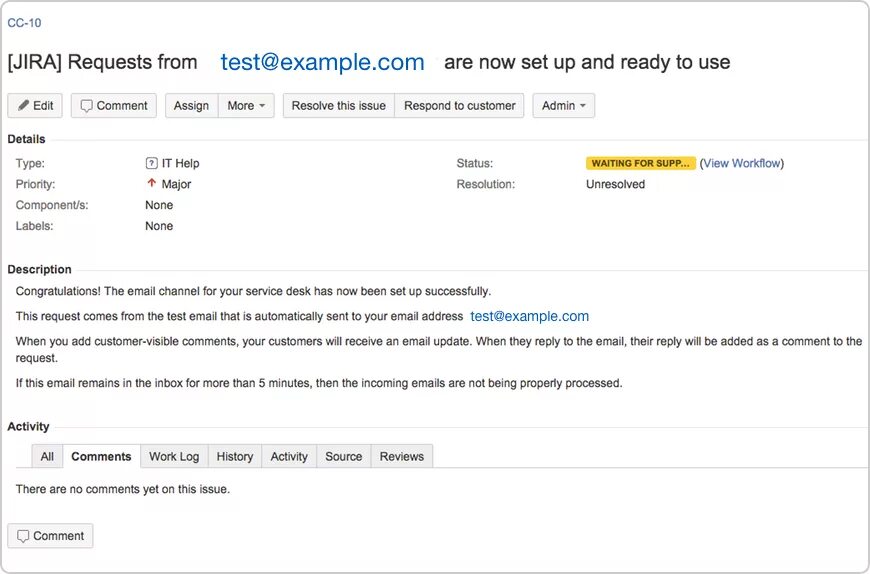The height and width of the screenshot is (574, 870).
Task: Expand the Admin dropdown
Action: click(x=564, y=106)
